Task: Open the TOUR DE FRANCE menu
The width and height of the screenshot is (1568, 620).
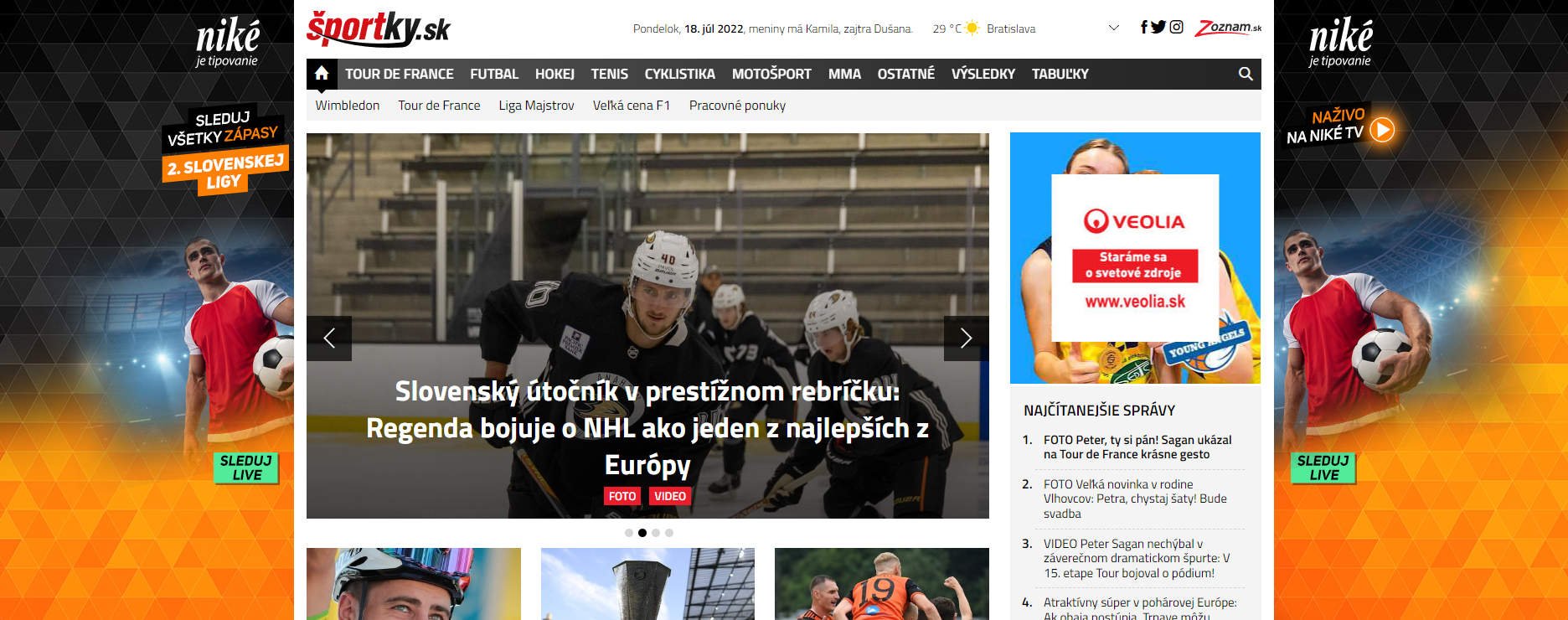Action: (399, 74)
